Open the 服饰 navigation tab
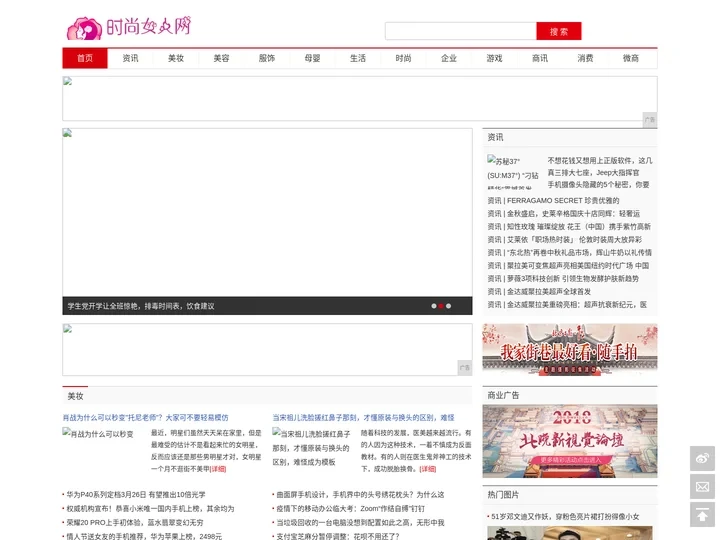Screen dimensions: 720x540 click(x=267, y=58)
